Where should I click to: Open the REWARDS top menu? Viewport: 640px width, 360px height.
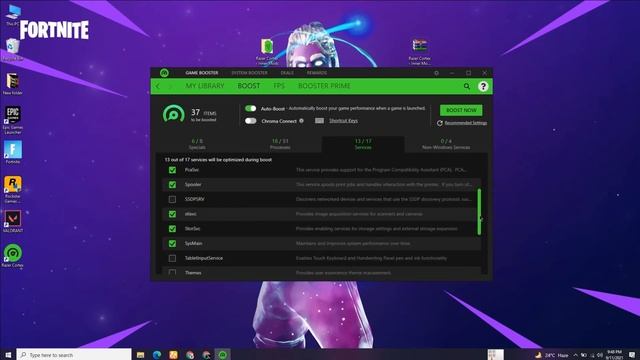317,73
